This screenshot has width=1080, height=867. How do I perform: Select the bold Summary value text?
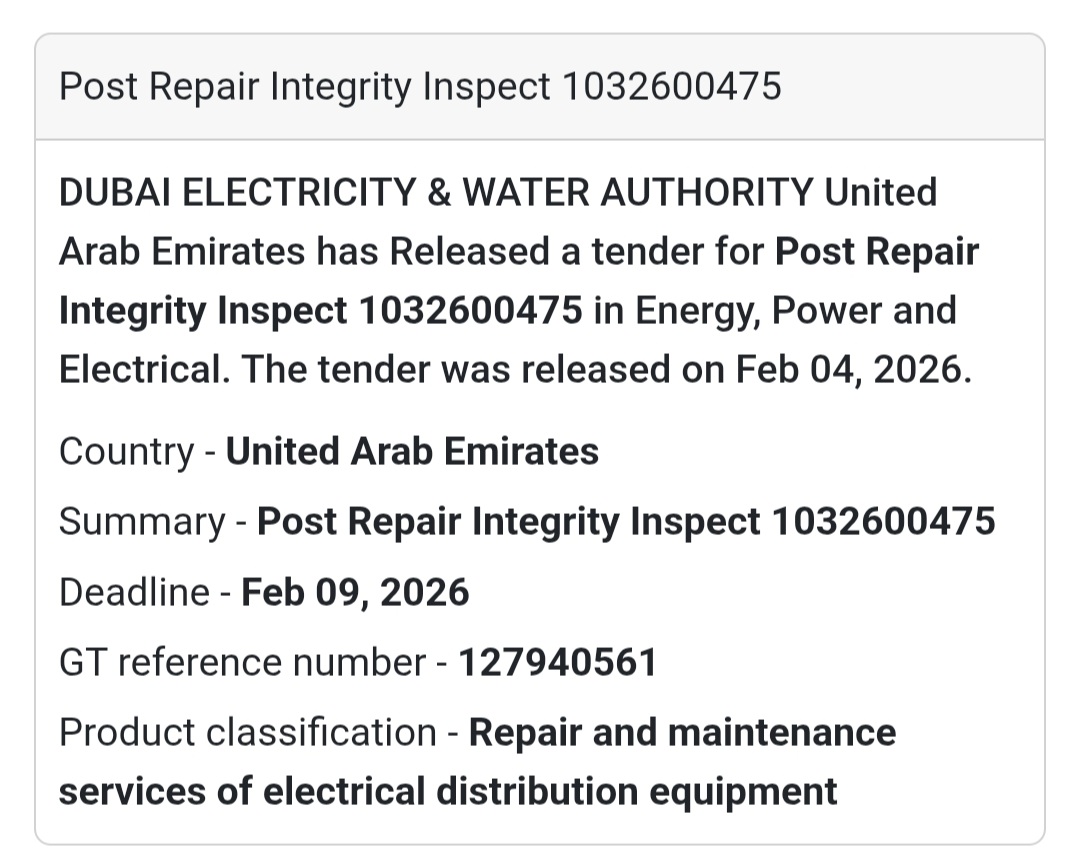[x=626, y=521]
